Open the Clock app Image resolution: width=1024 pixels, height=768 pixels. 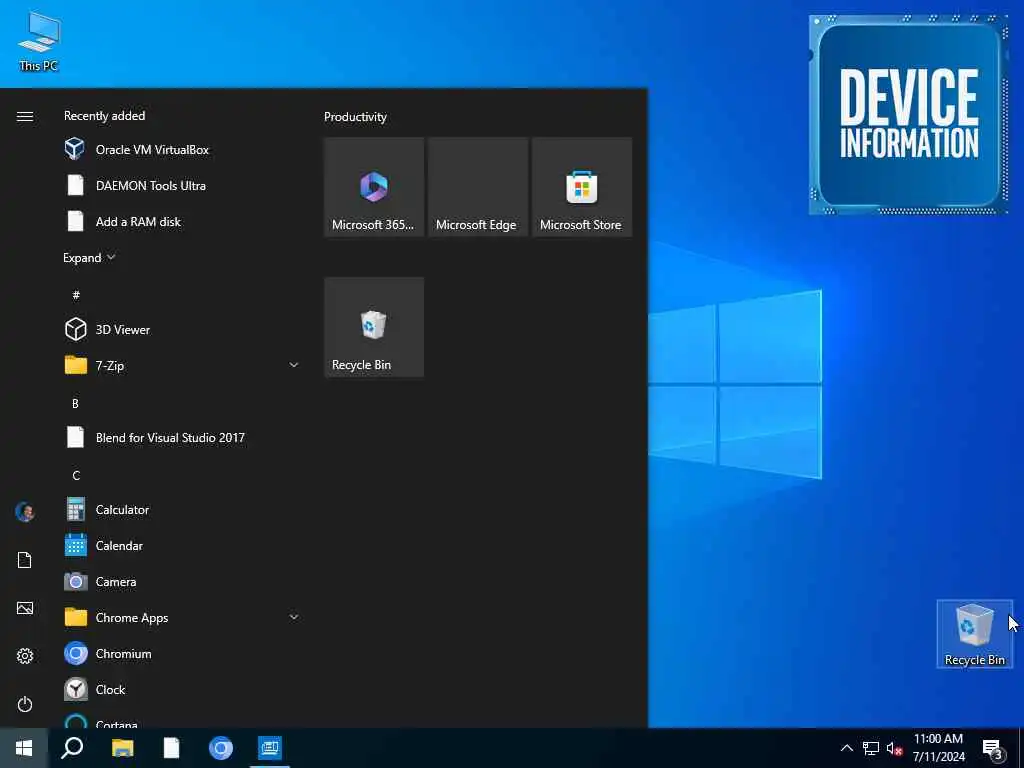click(182, 689)
